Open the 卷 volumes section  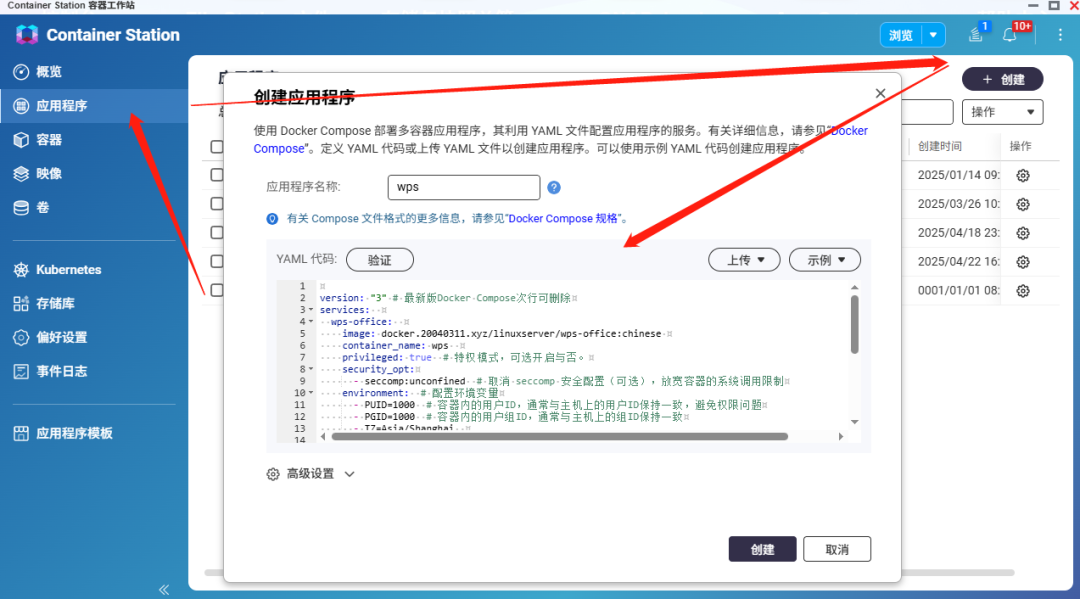pyautogui.click(x=43, y=207)
